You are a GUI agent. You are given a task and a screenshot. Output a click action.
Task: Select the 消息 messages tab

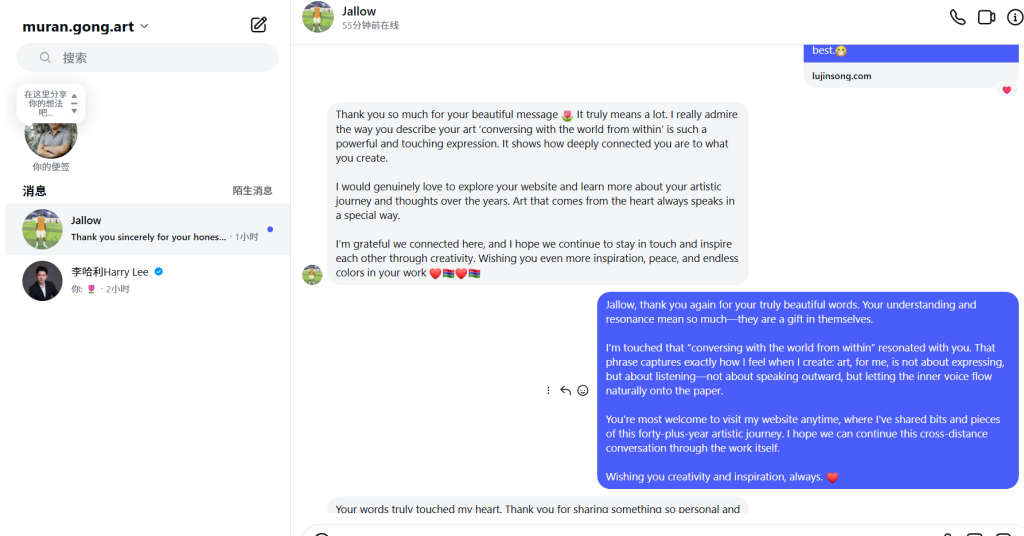point(35,191)
